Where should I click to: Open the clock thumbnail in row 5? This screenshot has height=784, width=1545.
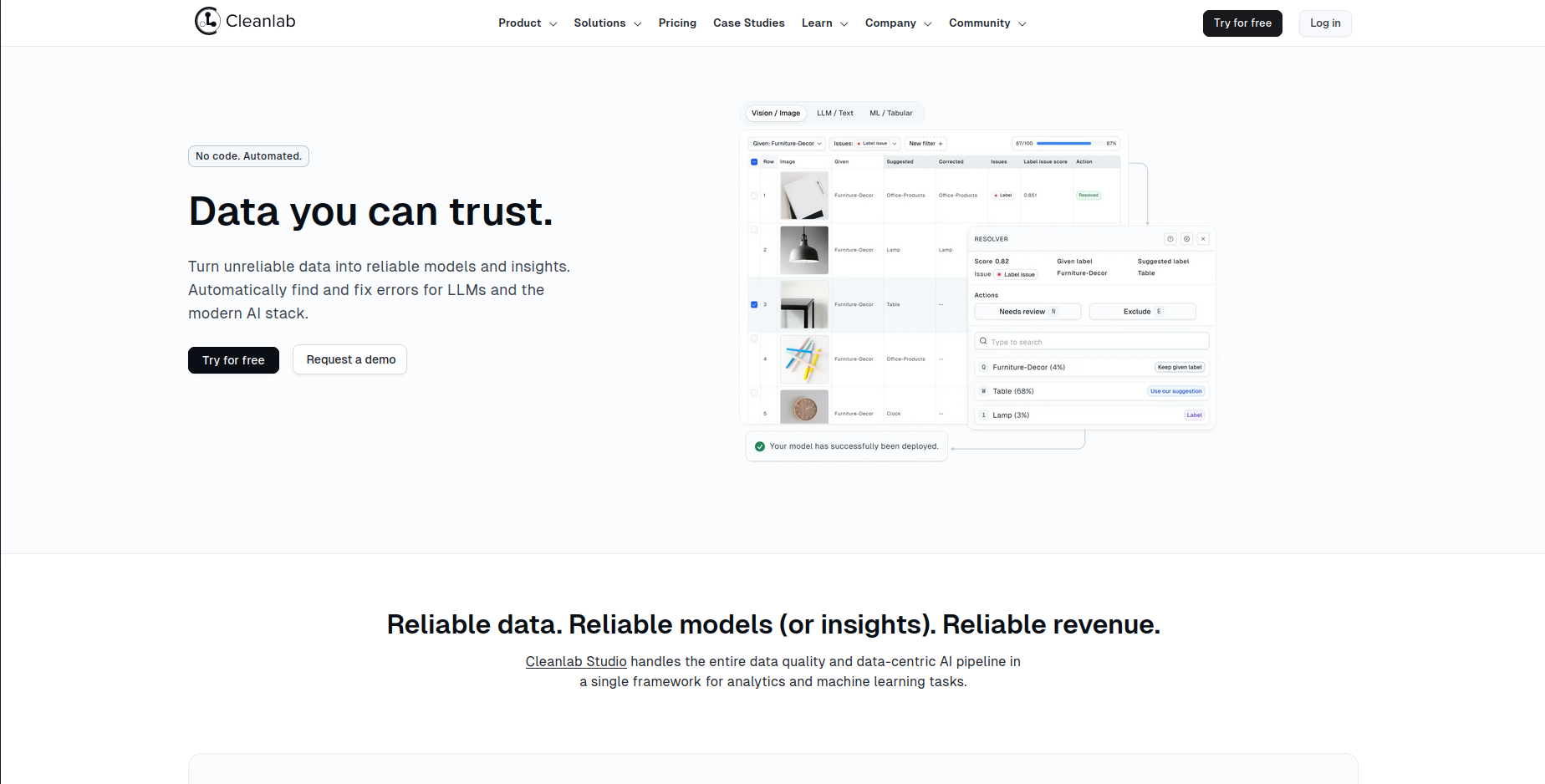tap(804, 407)
